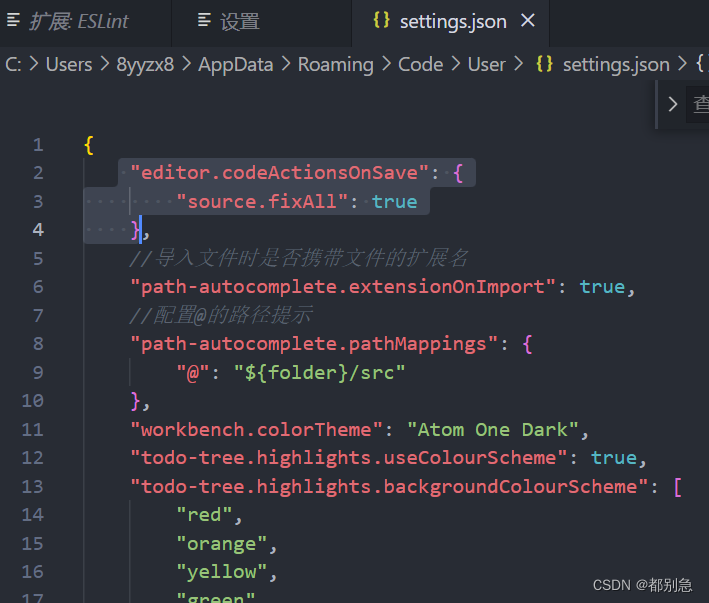Open the User breadcrumb segment

point(487,65)
